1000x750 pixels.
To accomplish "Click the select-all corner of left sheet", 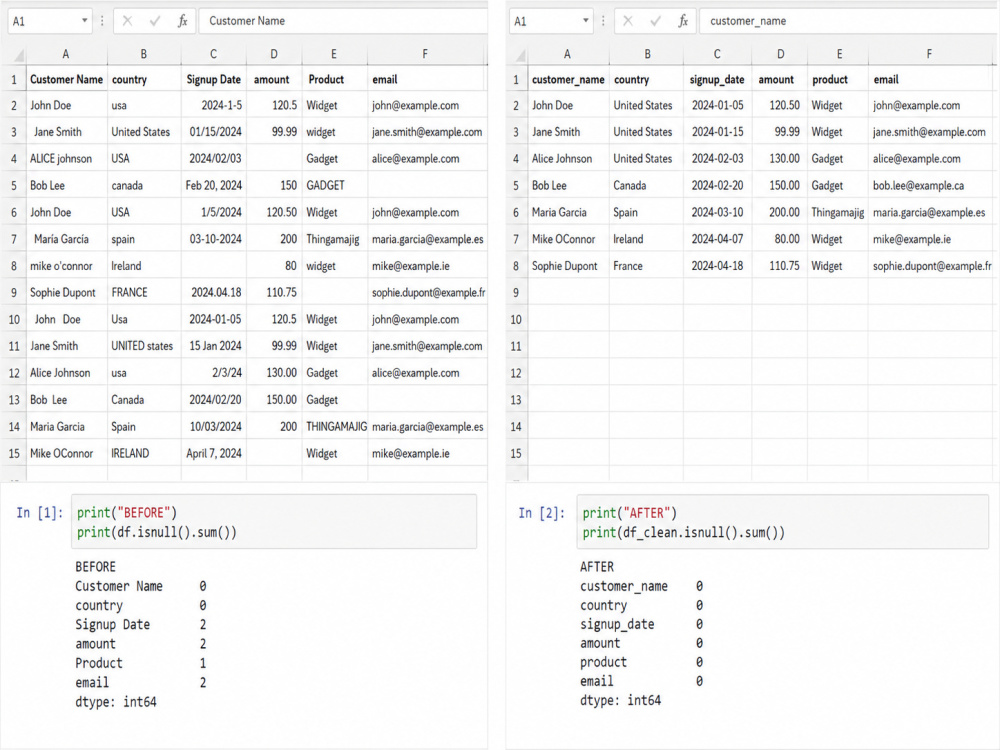I will (14, 54).
